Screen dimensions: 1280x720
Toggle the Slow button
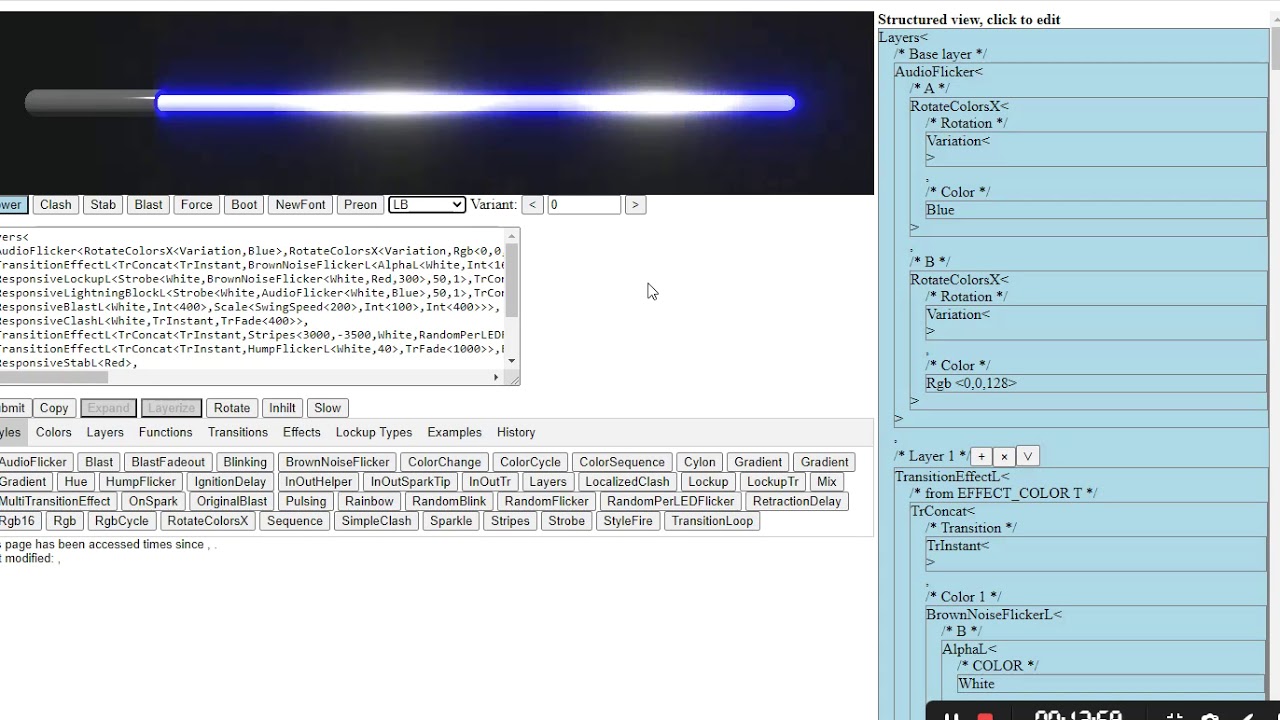pos(328,408)
